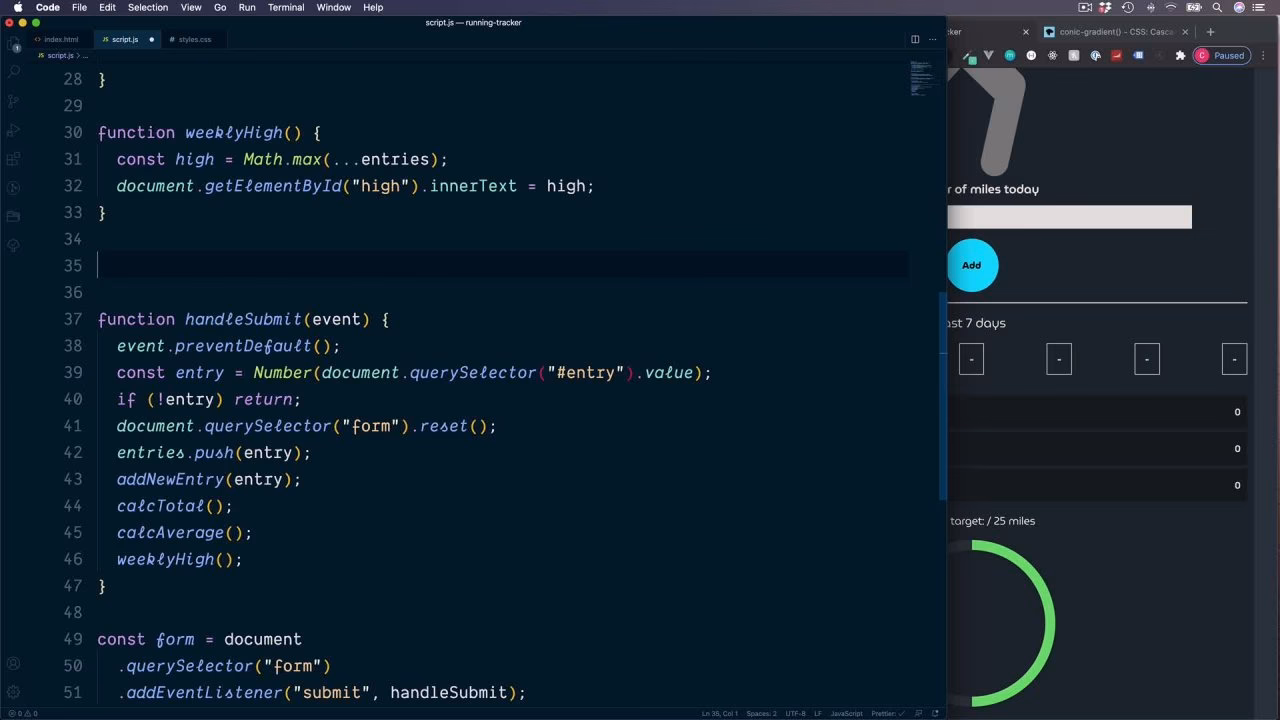Click the Paused profile button in Chrome

(x=1221, y=56)
